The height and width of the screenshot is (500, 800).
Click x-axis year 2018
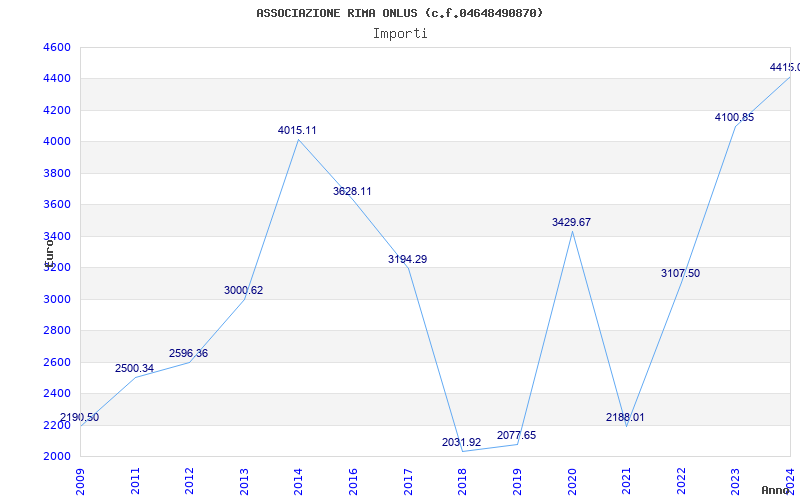coord(463,482)
